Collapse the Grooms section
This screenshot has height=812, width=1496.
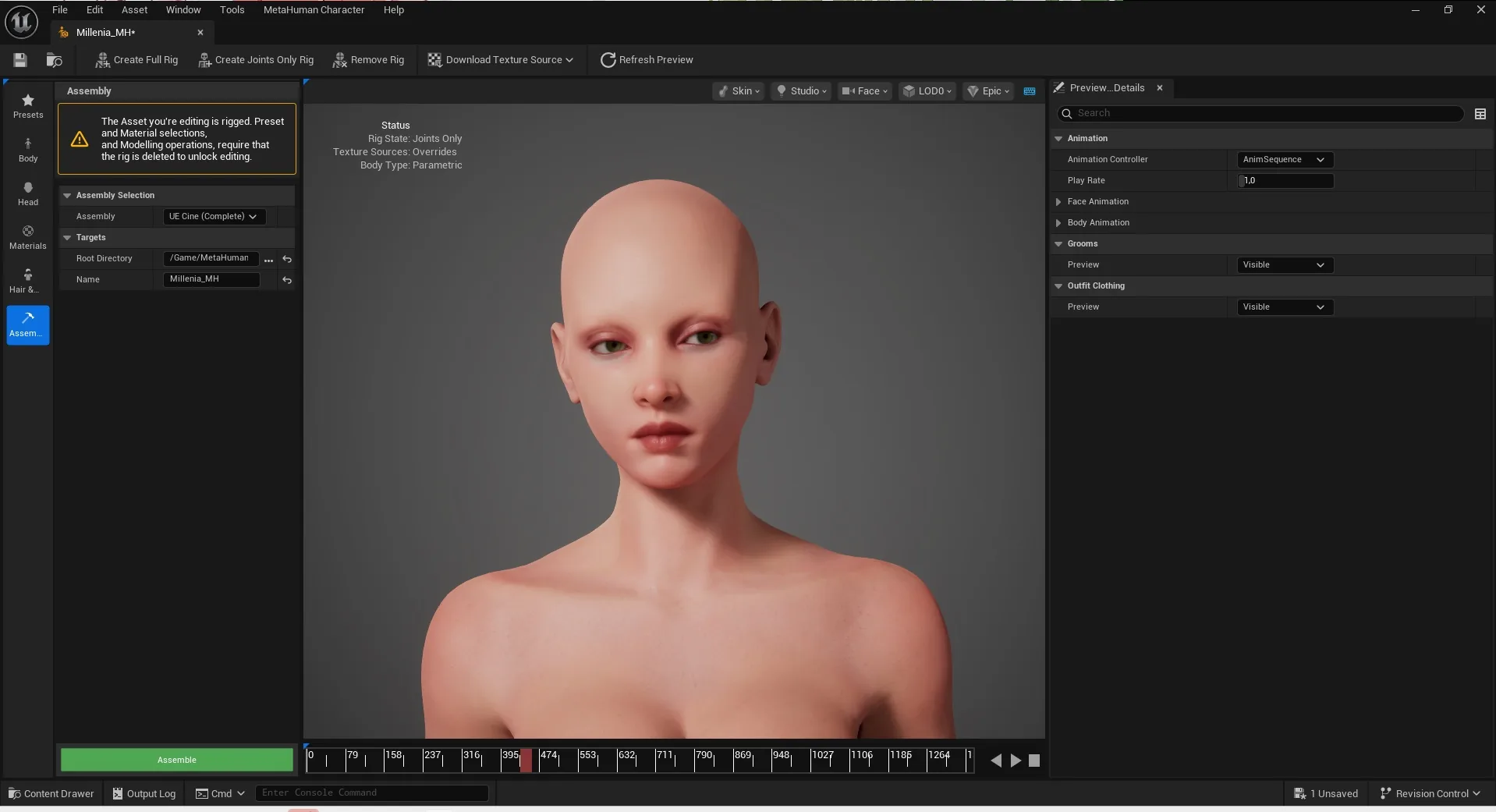tap(1058, 244)
